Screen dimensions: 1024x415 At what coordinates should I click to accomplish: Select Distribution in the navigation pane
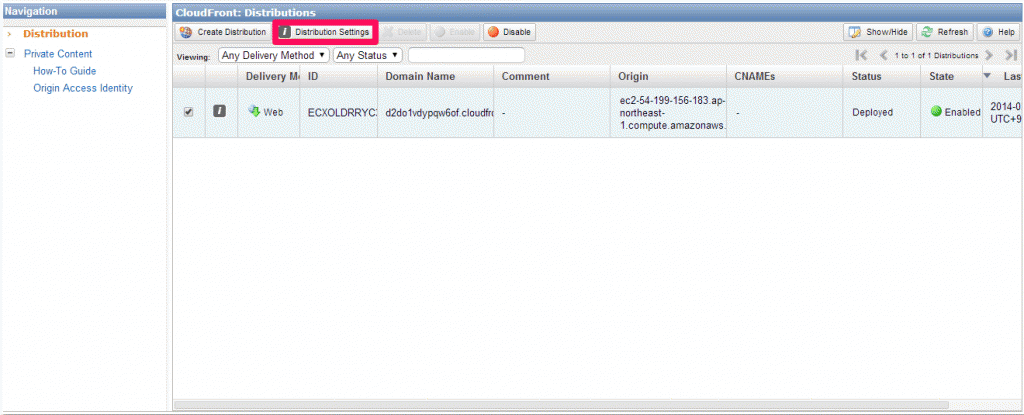pyautogui.click(x=56, y=34)
